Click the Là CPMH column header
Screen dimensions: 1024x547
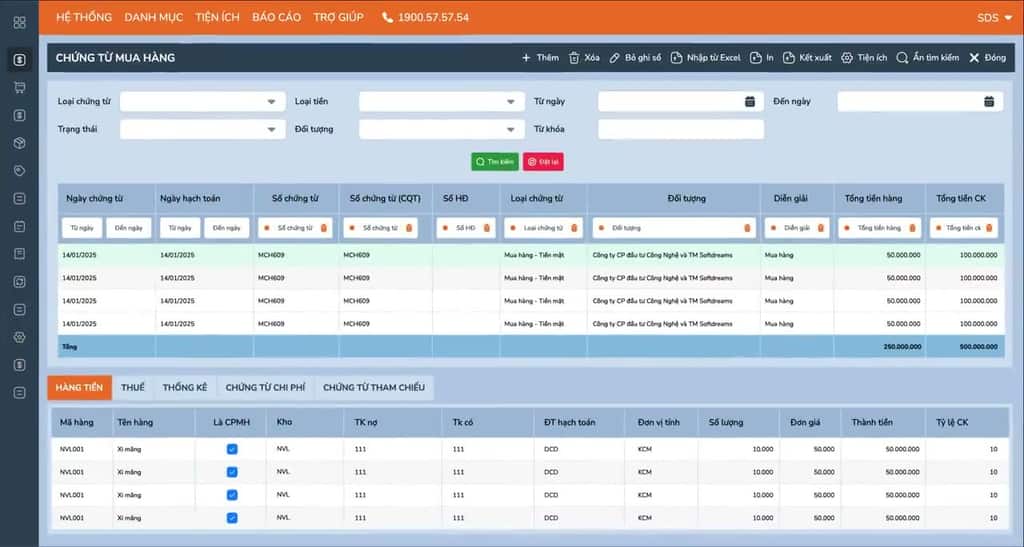pos(231,422)
